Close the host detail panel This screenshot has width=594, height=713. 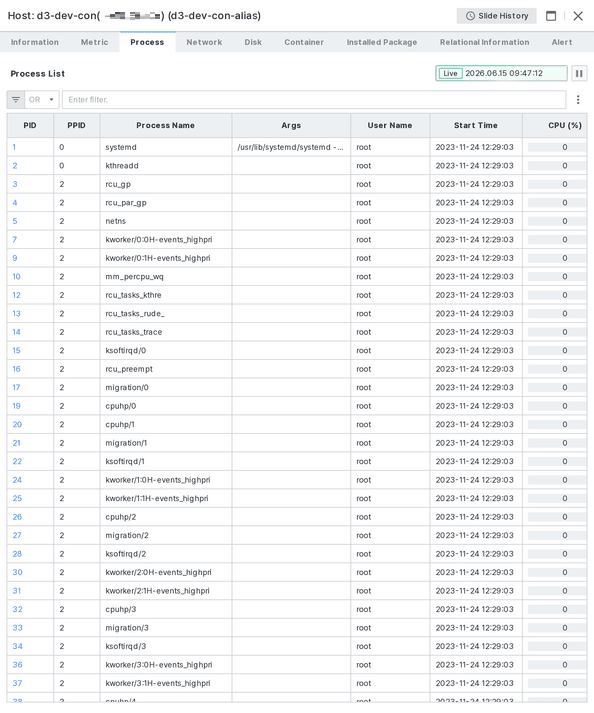(578, 16)
